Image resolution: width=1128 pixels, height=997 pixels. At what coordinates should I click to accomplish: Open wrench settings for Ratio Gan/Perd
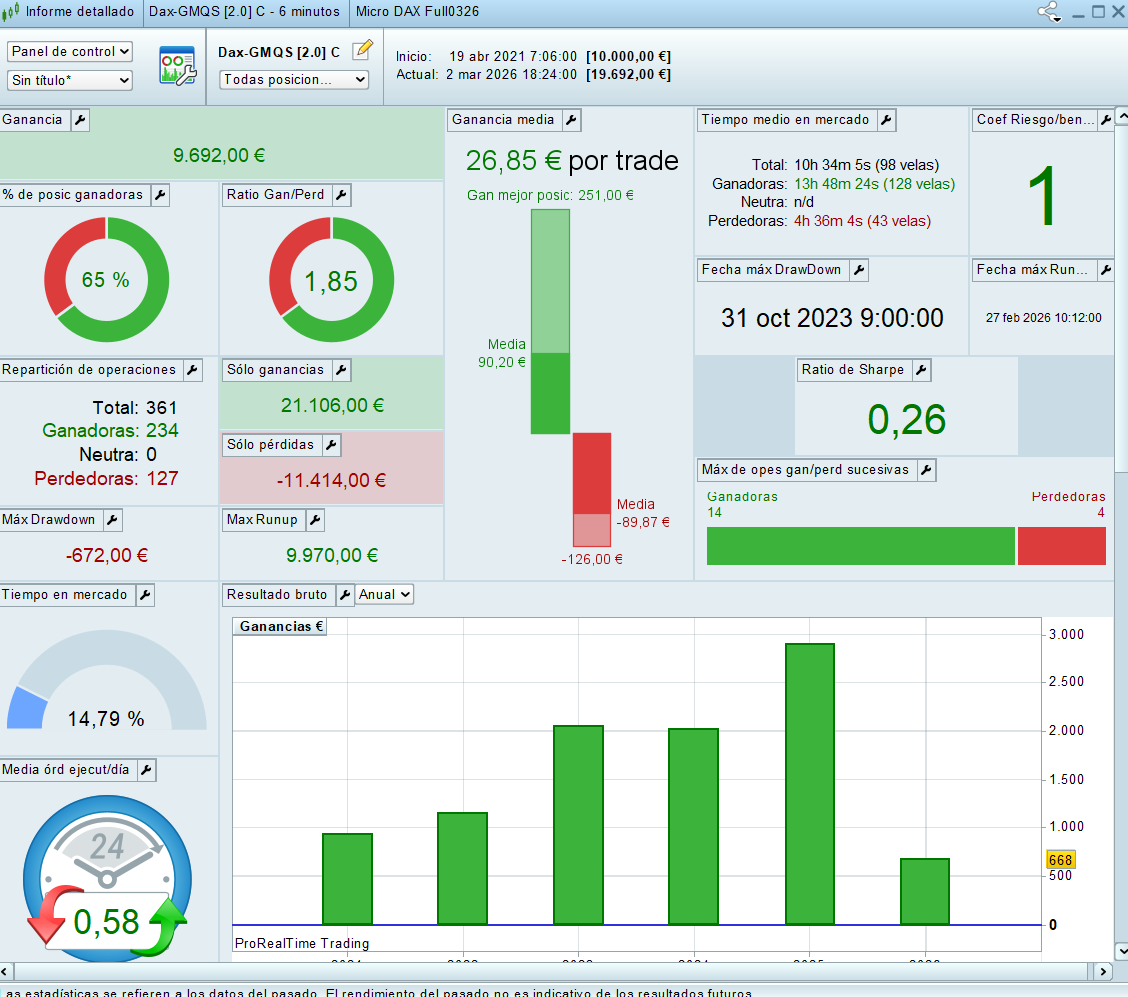coord(340,195)
